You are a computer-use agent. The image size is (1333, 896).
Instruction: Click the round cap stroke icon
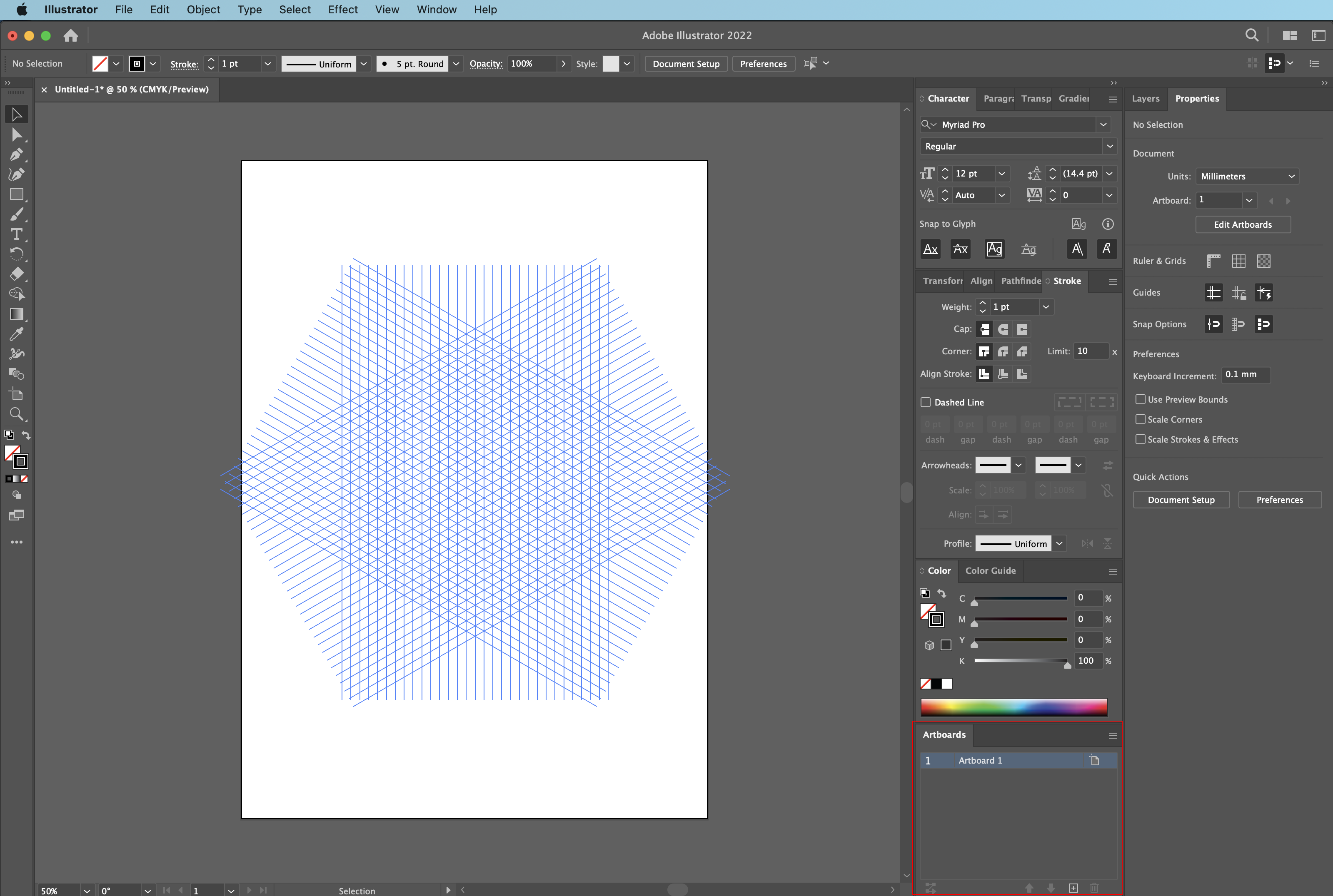point(1003,329)
